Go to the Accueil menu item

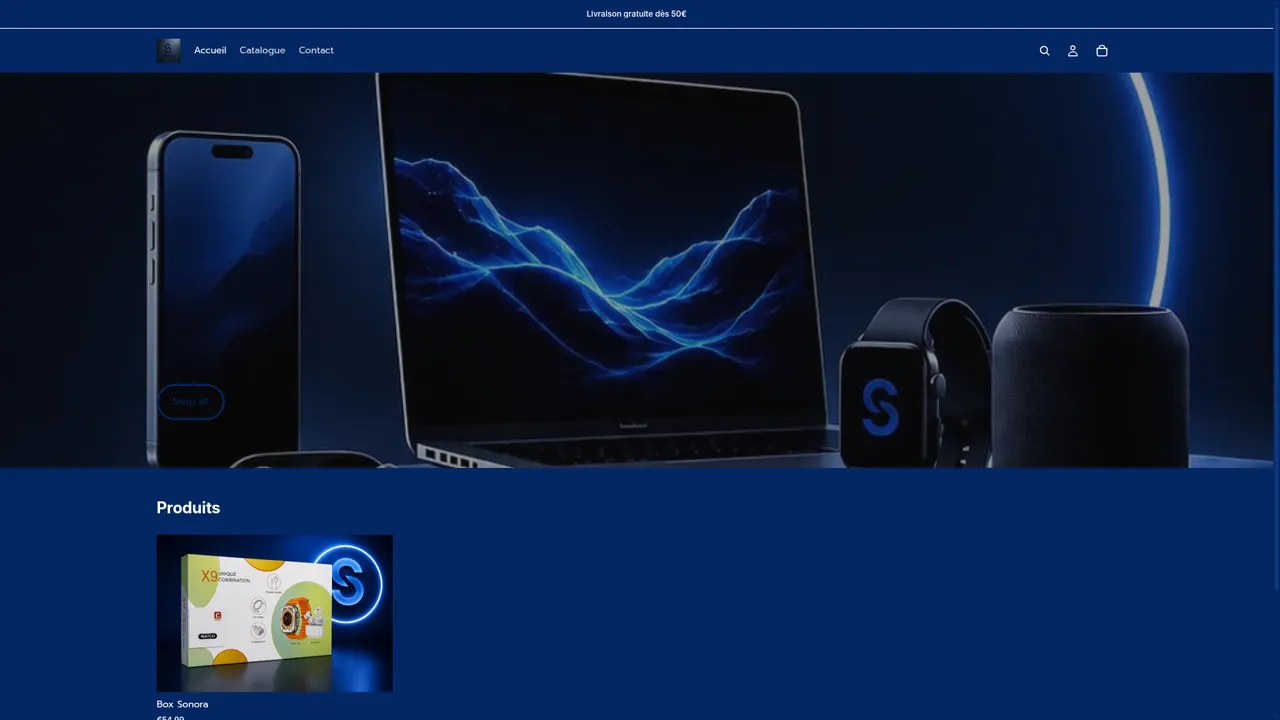[210, 50]
